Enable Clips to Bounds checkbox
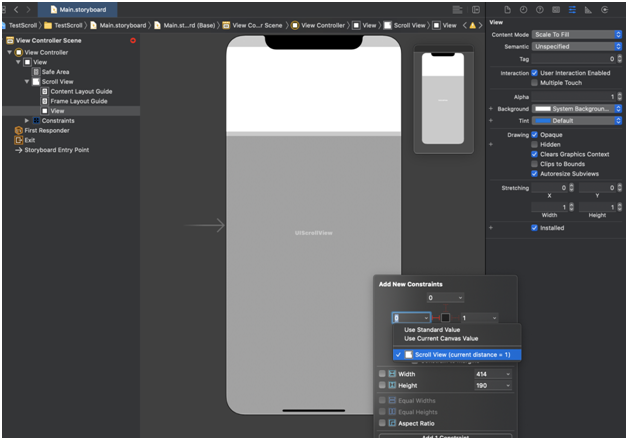 tap(534, 164)
